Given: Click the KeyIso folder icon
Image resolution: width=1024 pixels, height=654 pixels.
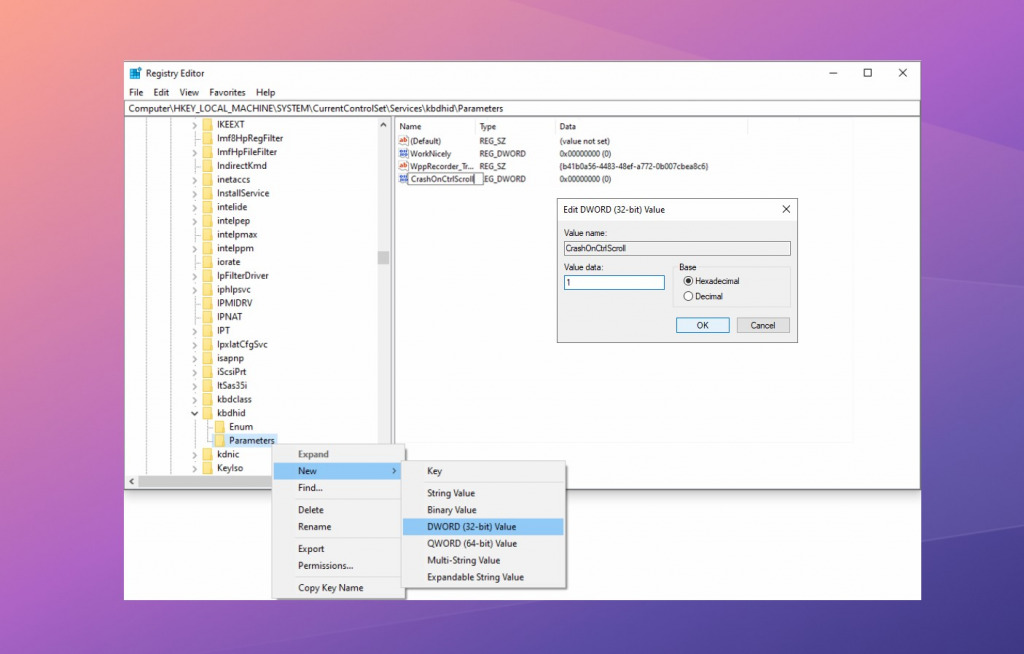Looking at the screenshot, I should [x=208, y=468].
